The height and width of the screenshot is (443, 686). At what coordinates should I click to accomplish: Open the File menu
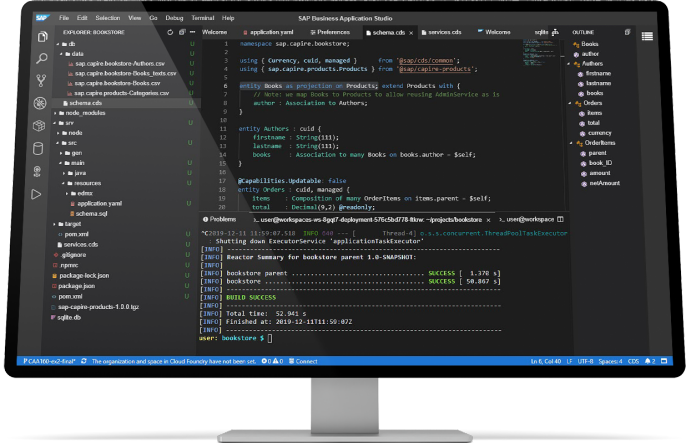(64, 18)
